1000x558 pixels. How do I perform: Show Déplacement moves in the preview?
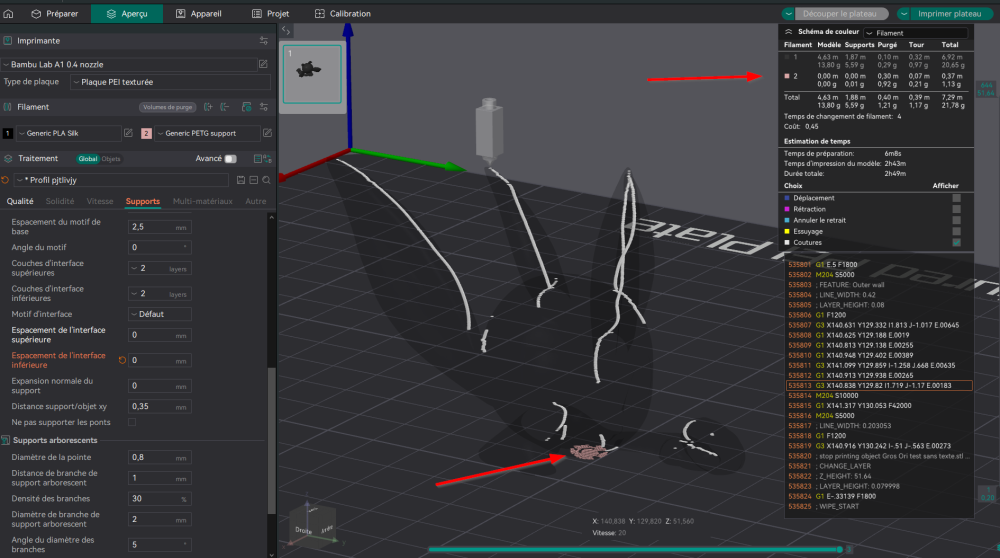tap(956, 198)
